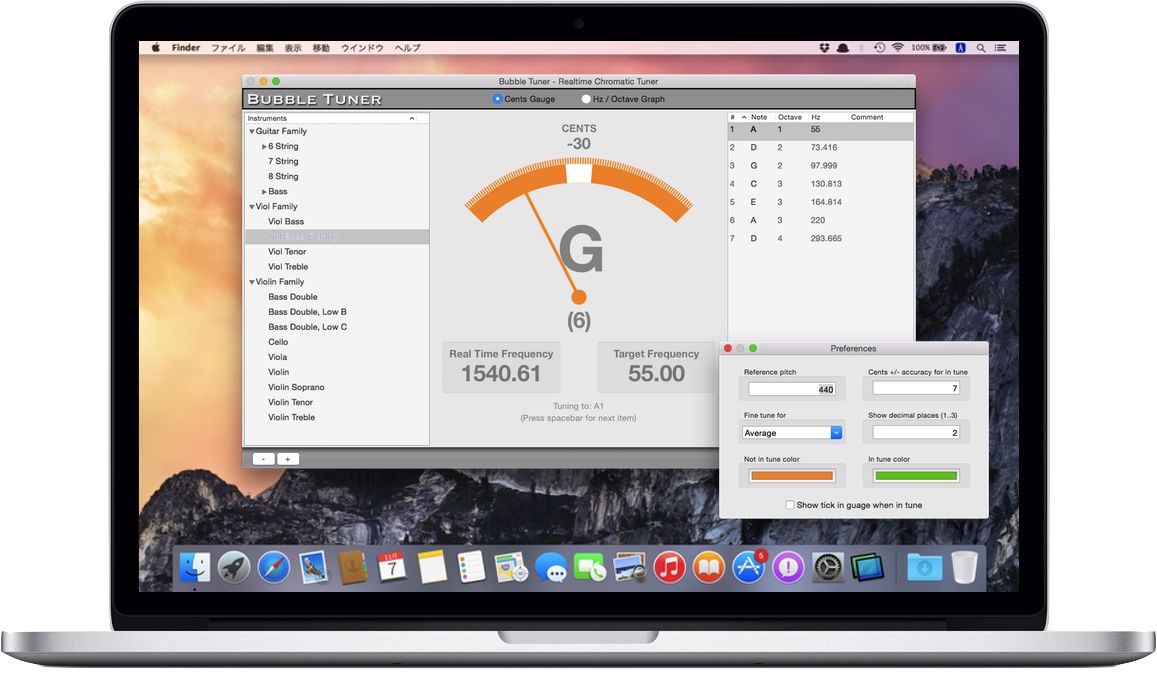The height and width of the screenshot is (677, 1157).
Task: Click the Reference pitch field showing 440
Action: (x=792, y=389)
